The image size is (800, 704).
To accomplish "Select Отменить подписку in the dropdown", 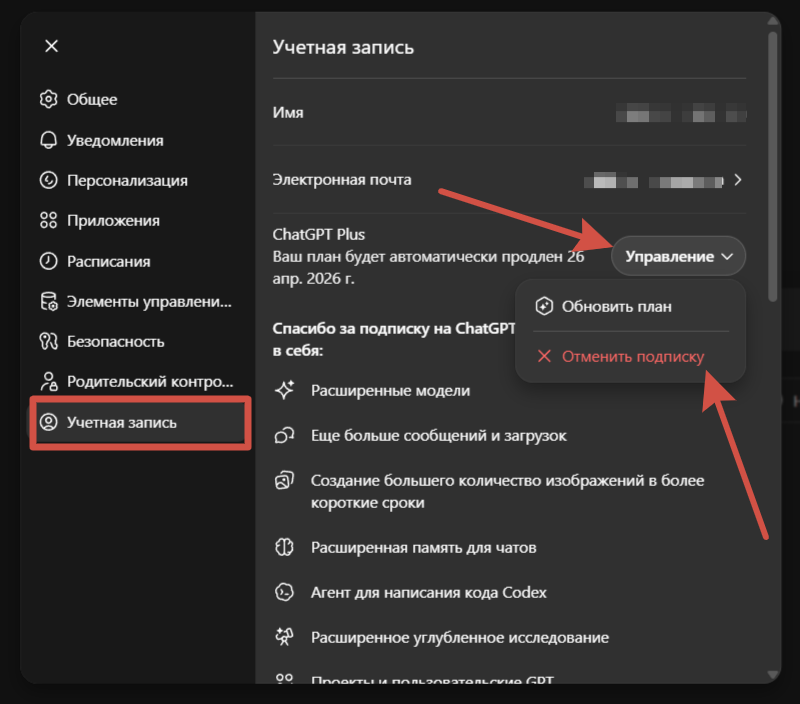I will point(631,356).
